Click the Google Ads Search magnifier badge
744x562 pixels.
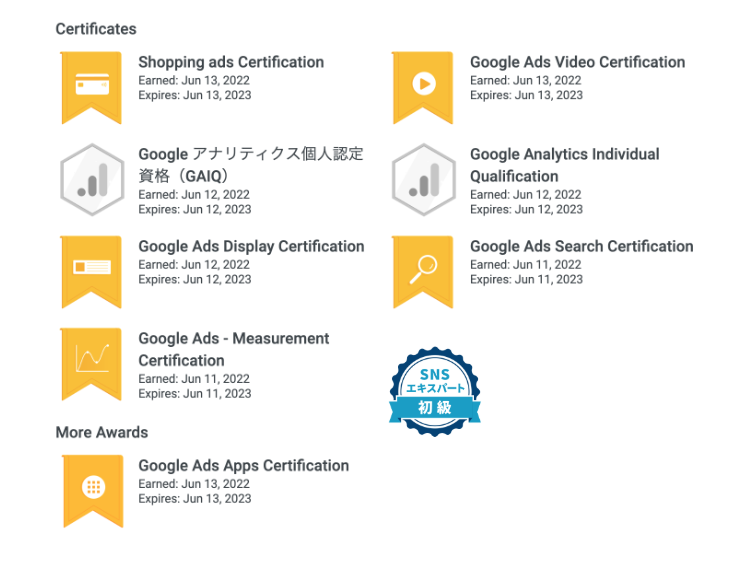(423, 272)
